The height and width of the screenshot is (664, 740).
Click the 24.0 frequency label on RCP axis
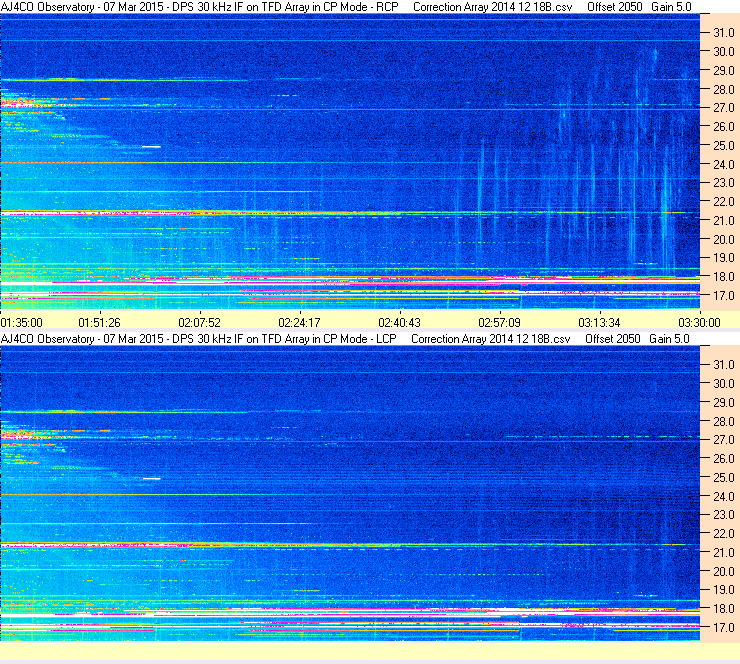click(x=724, y=165)
